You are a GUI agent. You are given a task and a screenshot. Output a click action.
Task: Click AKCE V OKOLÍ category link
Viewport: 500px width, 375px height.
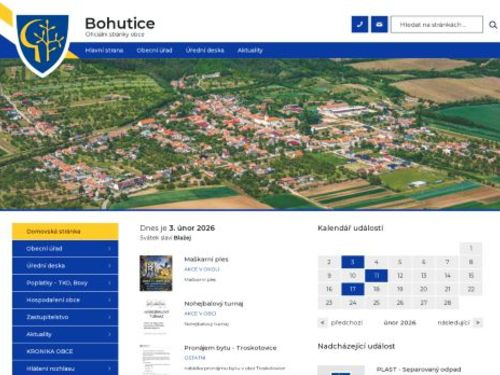tap(202, 269)
